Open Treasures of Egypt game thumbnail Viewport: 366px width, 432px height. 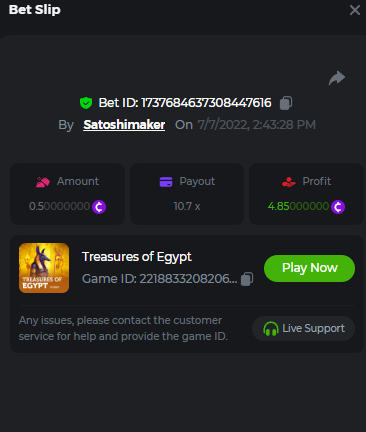pyautogui.click(x=44, y=268)
